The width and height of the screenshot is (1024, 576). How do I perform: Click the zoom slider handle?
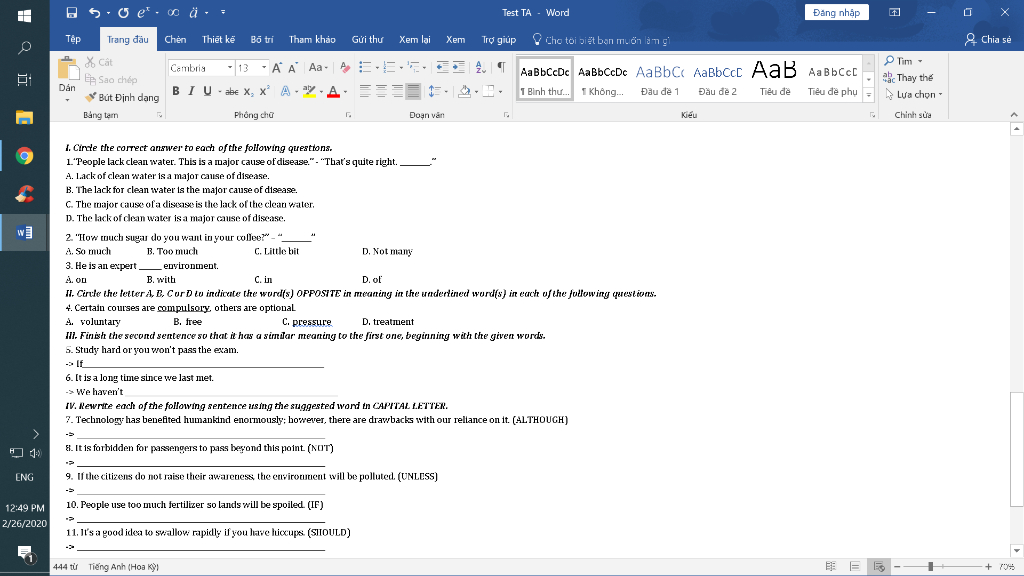click(x=931, y=567)
